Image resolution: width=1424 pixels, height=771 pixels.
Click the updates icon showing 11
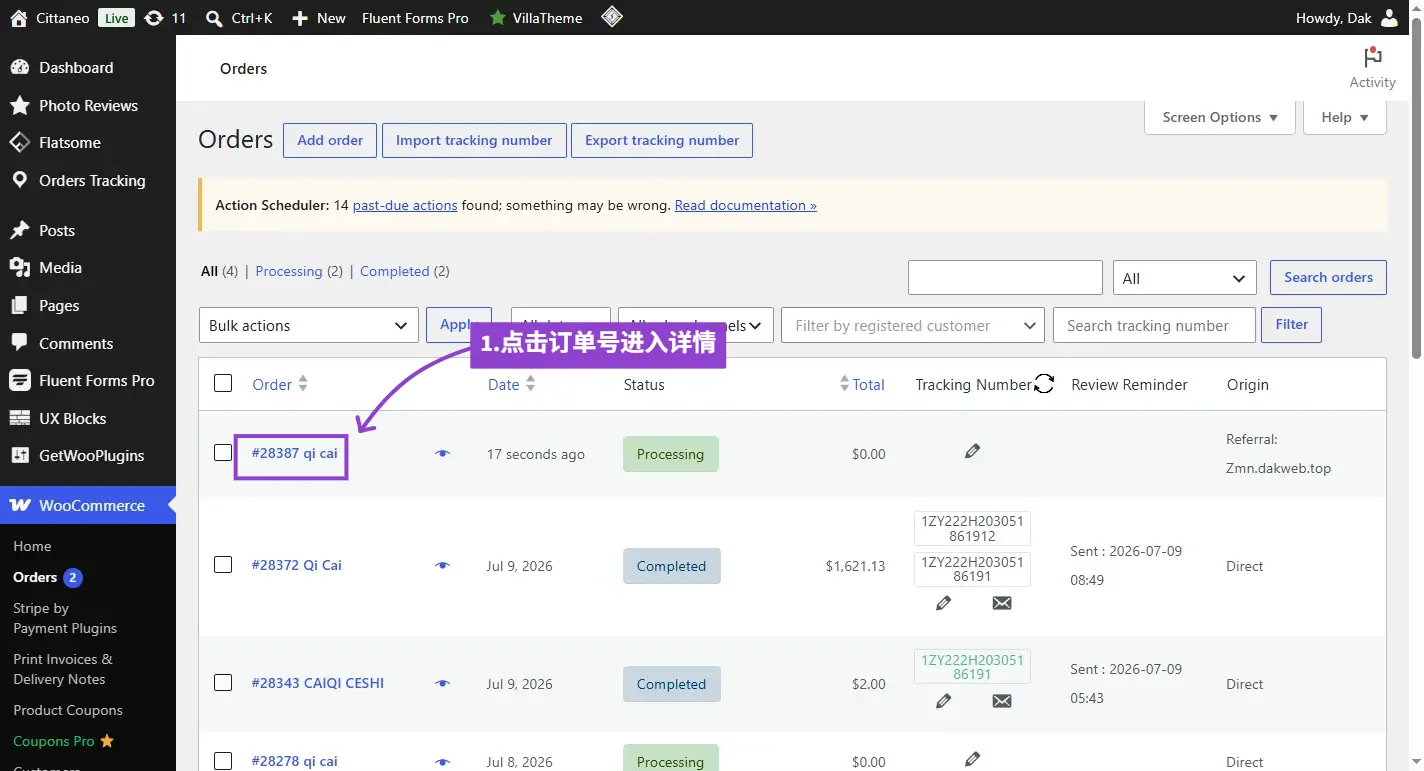153,18
